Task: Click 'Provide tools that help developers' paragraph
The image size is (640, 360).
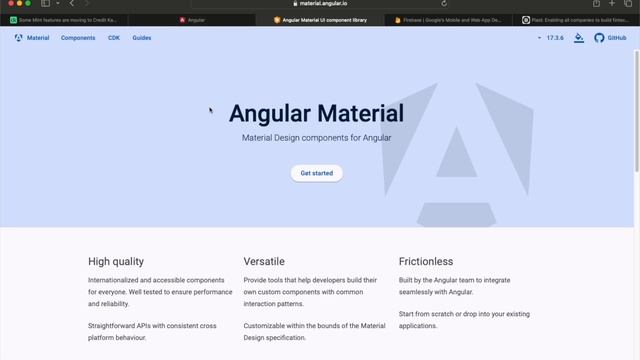Action: point(310,292)
